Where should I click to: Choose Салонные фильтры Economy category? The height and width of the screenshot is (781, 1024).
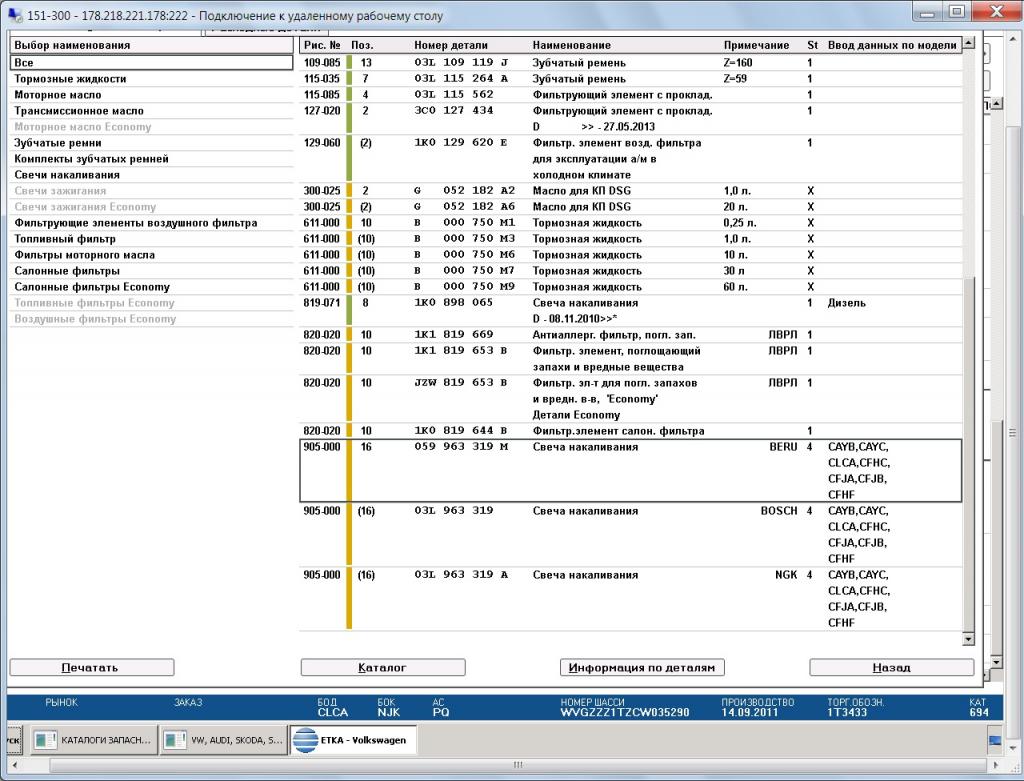coord(152,287)
